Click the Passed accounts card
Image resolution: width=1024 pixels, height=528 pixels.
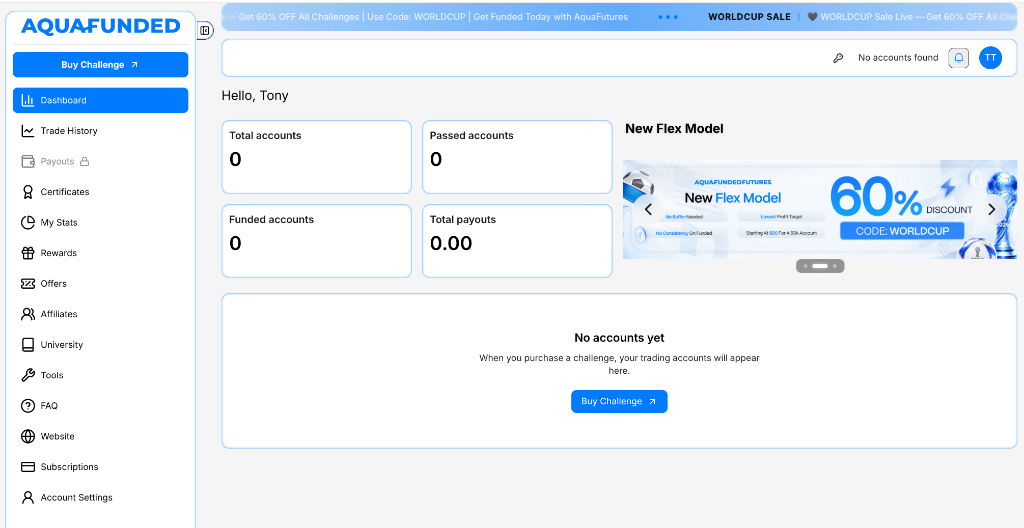(517, 157)
